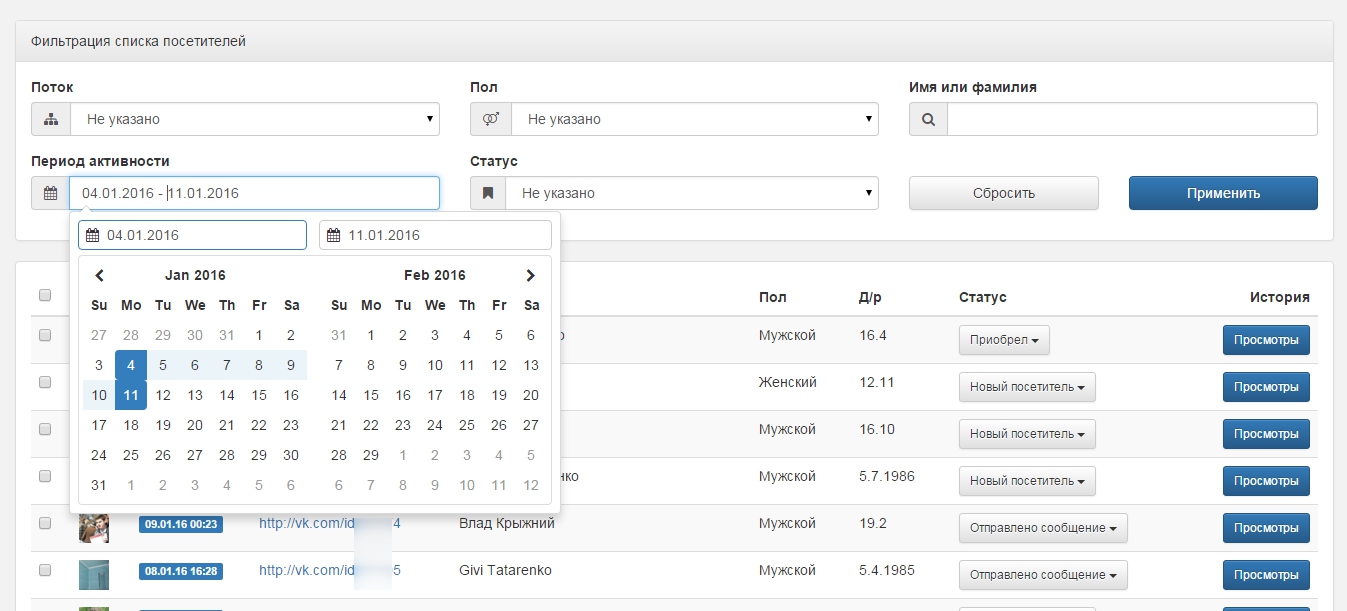Check the checkbox for Влад Крыжний row
The image size is (1347, 611).
(45, 523)
